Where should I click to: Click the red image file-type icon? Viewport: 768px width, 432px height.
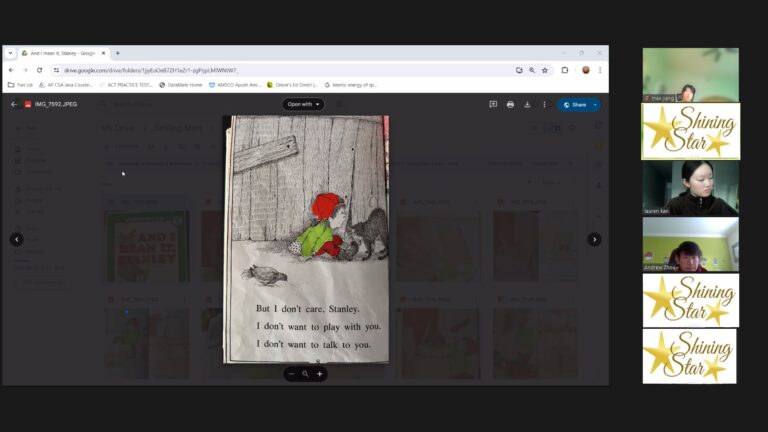28,104
